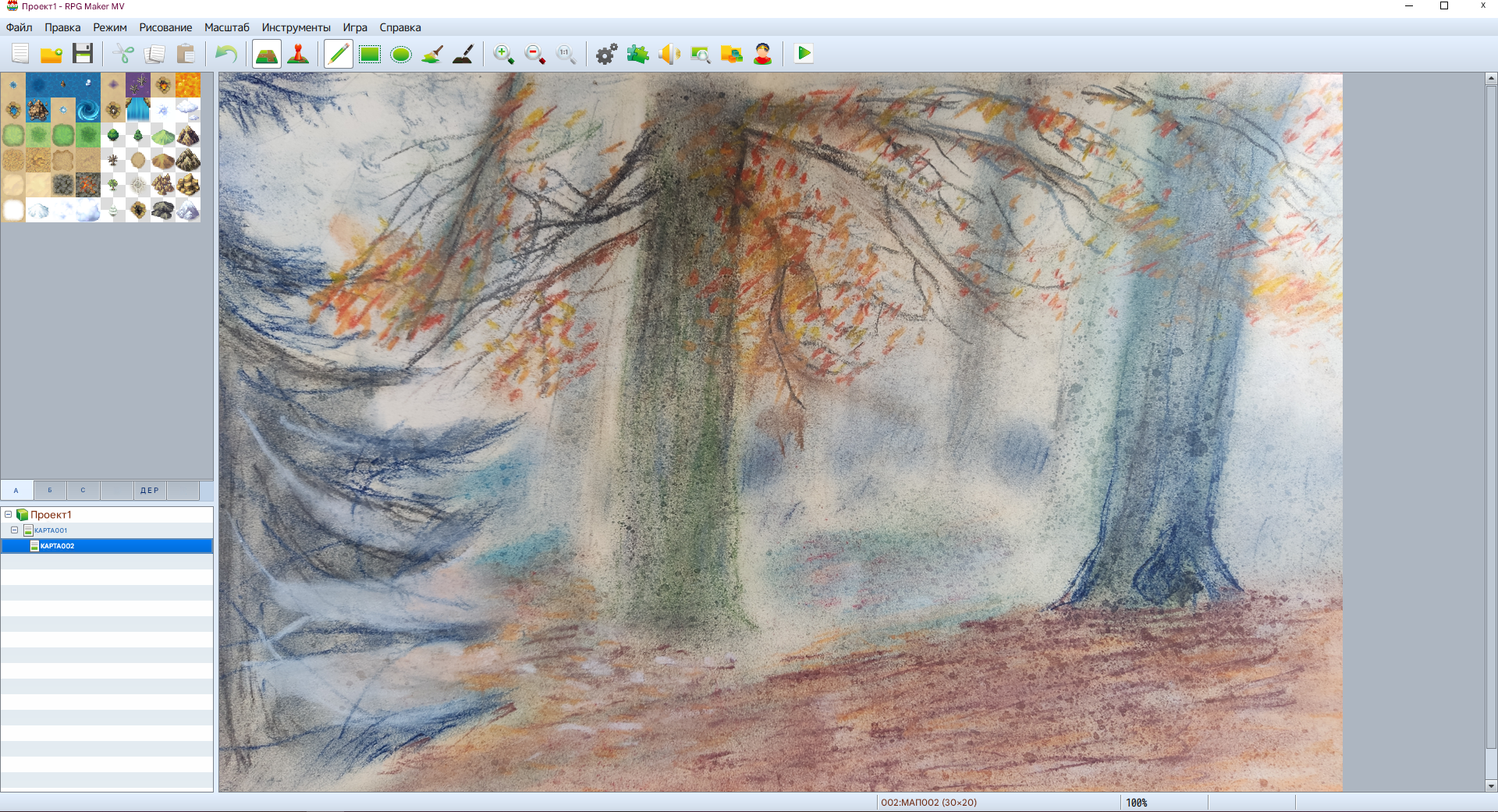Pick the bare dead tree tile
Viewport: 1498px width, 812px height.
coord(113,160)
